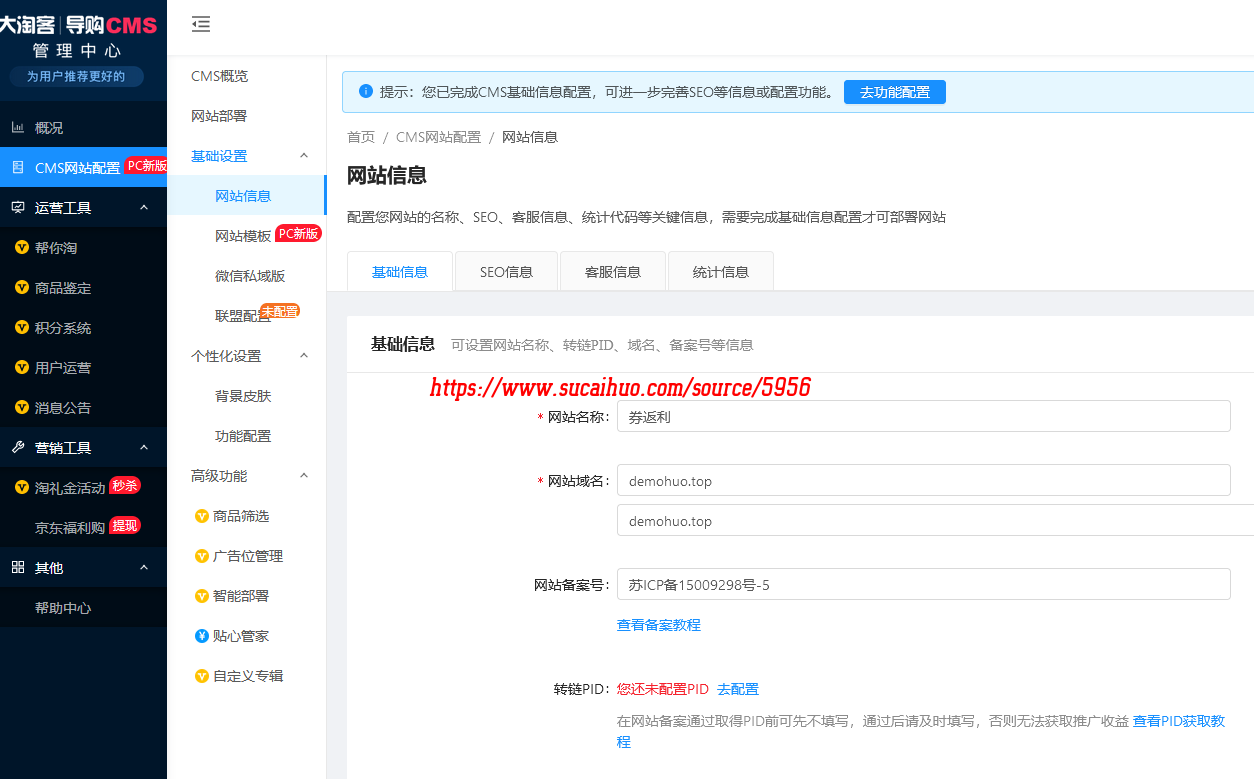Collapse the 运营工具 group arrow
This screenshot has height=779, width=1254.
tap(144, 208)
